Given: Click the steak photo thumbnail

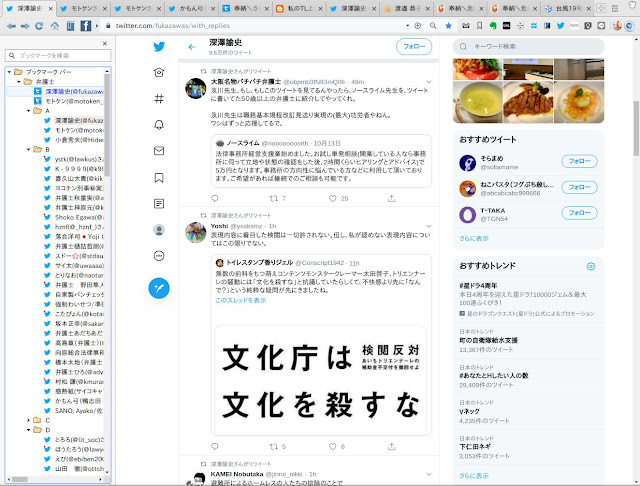Looking at the screenshot, I should coord(528,102).
